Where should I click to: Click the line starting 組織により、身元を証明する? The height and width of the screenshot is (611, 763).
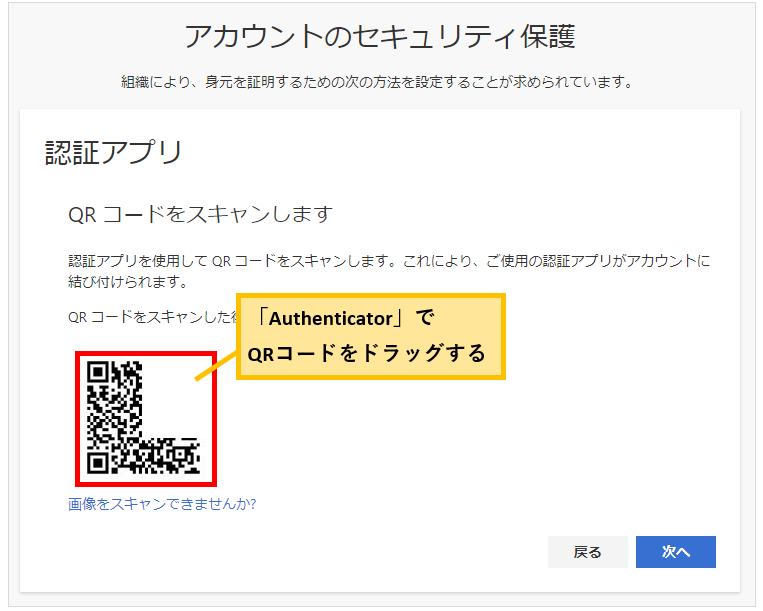click(377, 82)
